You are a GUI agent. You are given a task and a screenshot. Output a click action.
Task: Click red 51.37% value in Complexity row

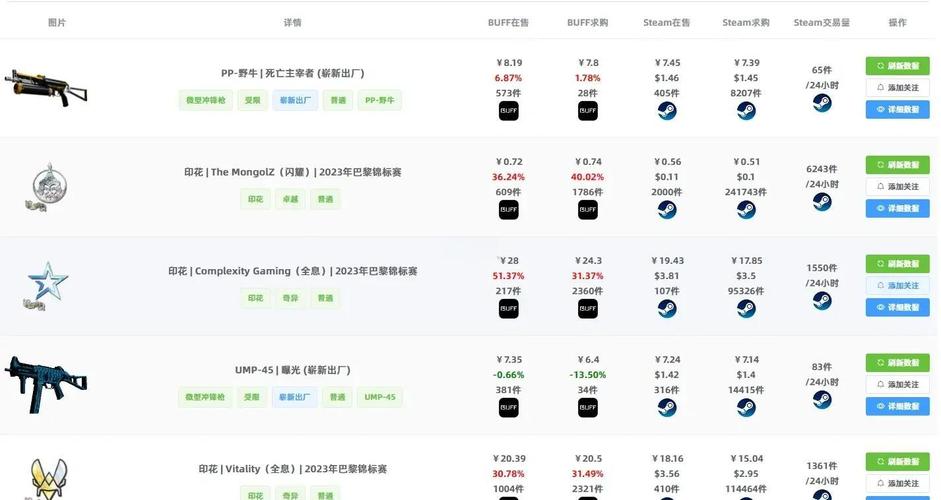pos(508,276)
